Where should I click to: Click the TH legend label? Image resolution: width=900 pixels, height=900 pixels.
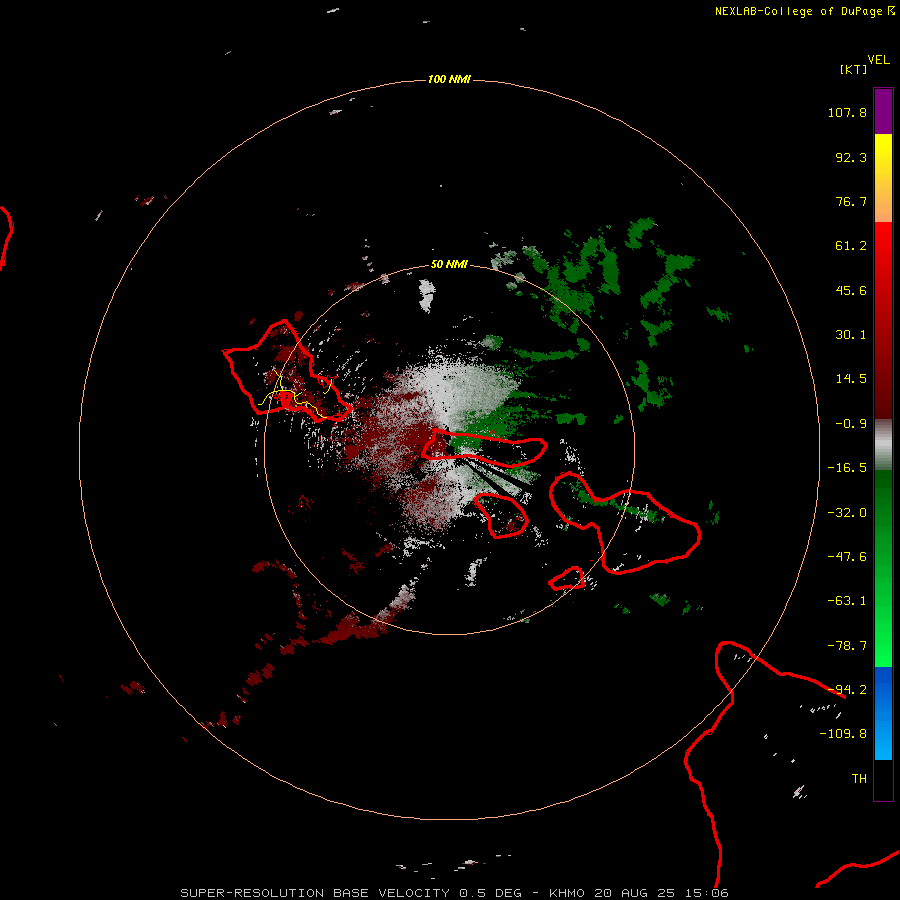click(x=859, y=779)
